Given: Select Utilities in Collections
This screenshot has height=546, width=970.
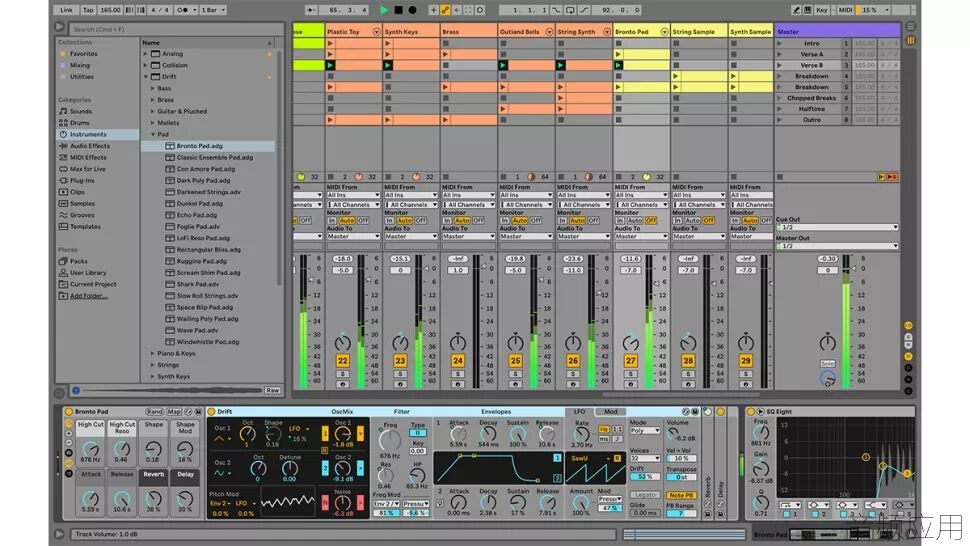Looking at the screenshot, I should pos(82,77).
